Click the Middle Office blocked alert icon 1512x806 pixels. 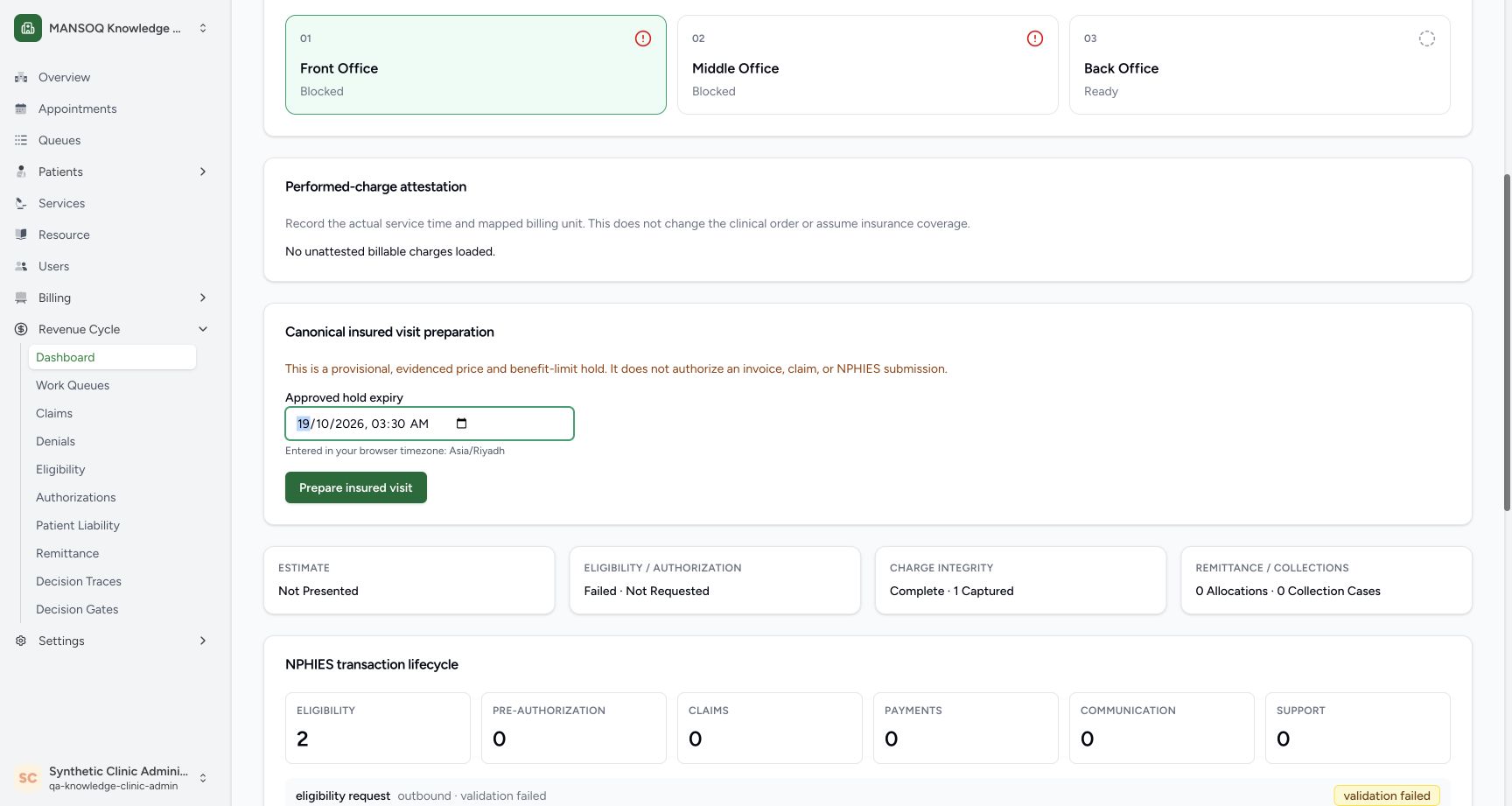1035,39
